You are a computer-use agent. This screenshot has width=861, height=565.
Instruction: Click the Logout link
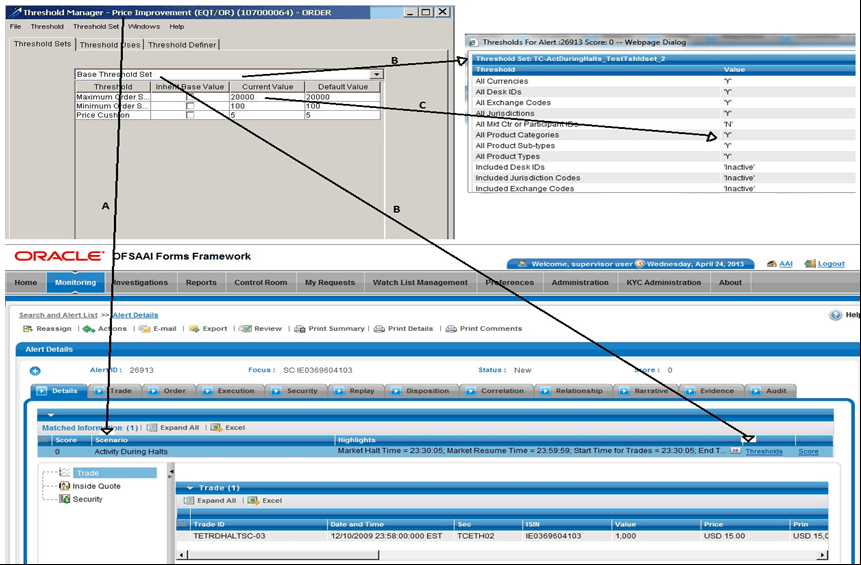tap(831, 264)
